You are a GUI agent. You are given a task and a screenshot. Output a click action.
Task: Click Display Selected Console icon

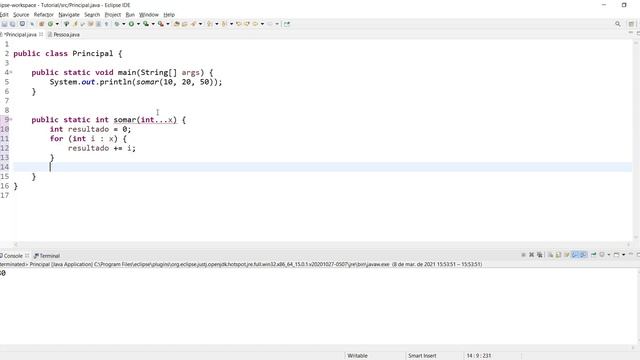tap(602, 255)
